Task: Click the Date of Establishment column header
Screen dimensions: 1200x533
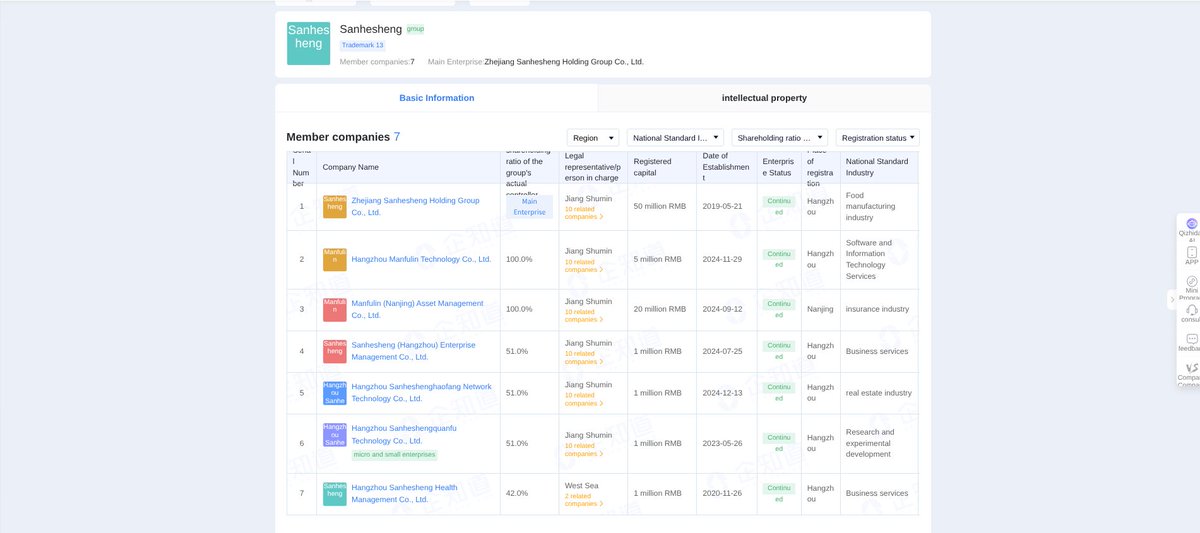Action: coord(729,167)
